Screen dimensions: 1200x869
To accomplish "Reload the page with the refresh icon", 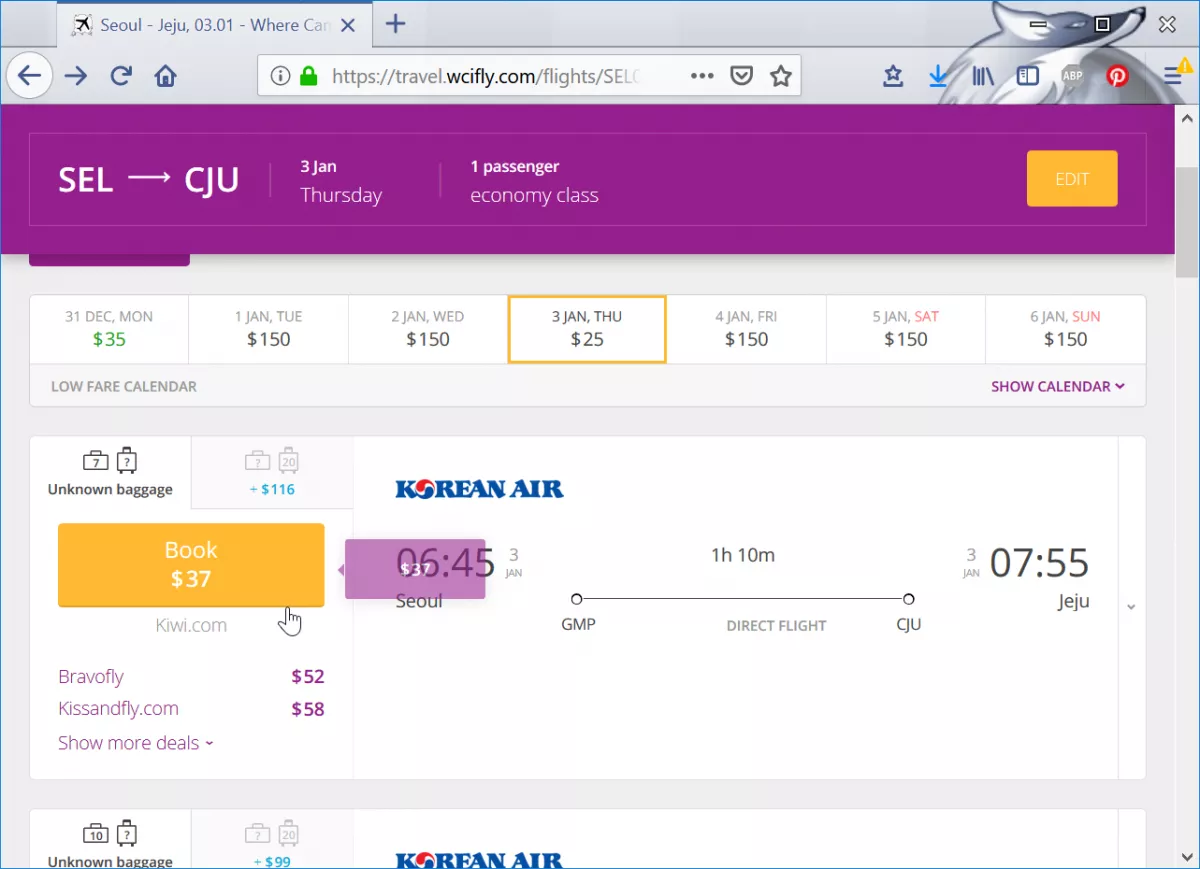I will [121, 76].
